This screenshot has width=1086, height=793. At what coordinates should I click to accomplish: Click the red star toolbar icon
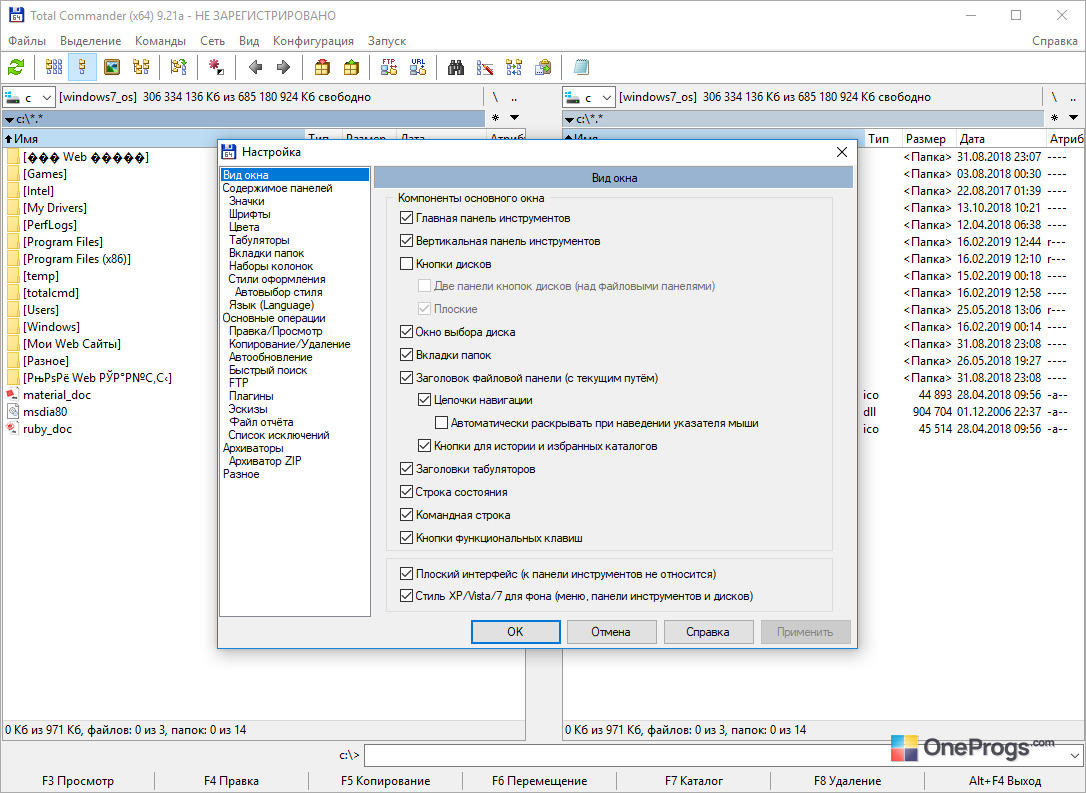pyautogui.click(x=216, y=67)
